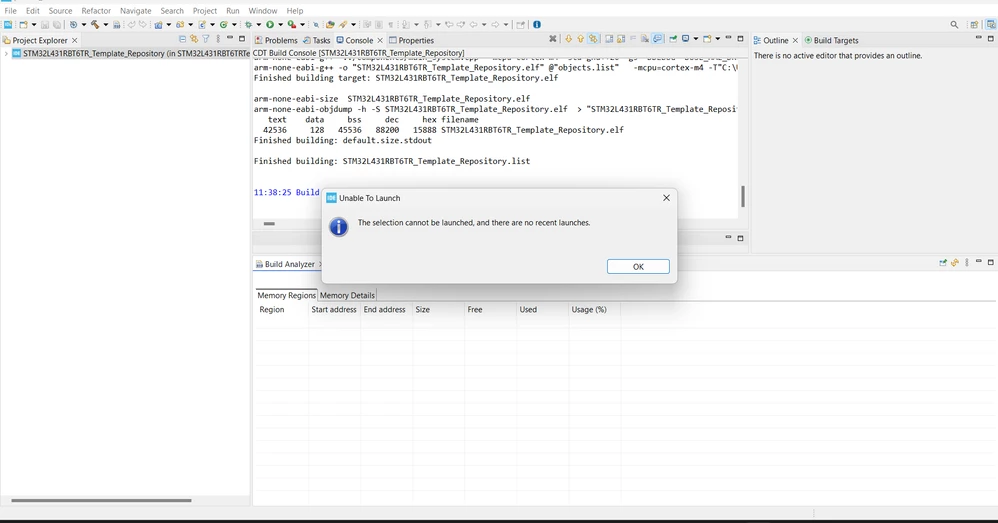Screen dimensions: 998x523
Task: Open the Open Console dropdown arrow
Action: coord(717,39)
